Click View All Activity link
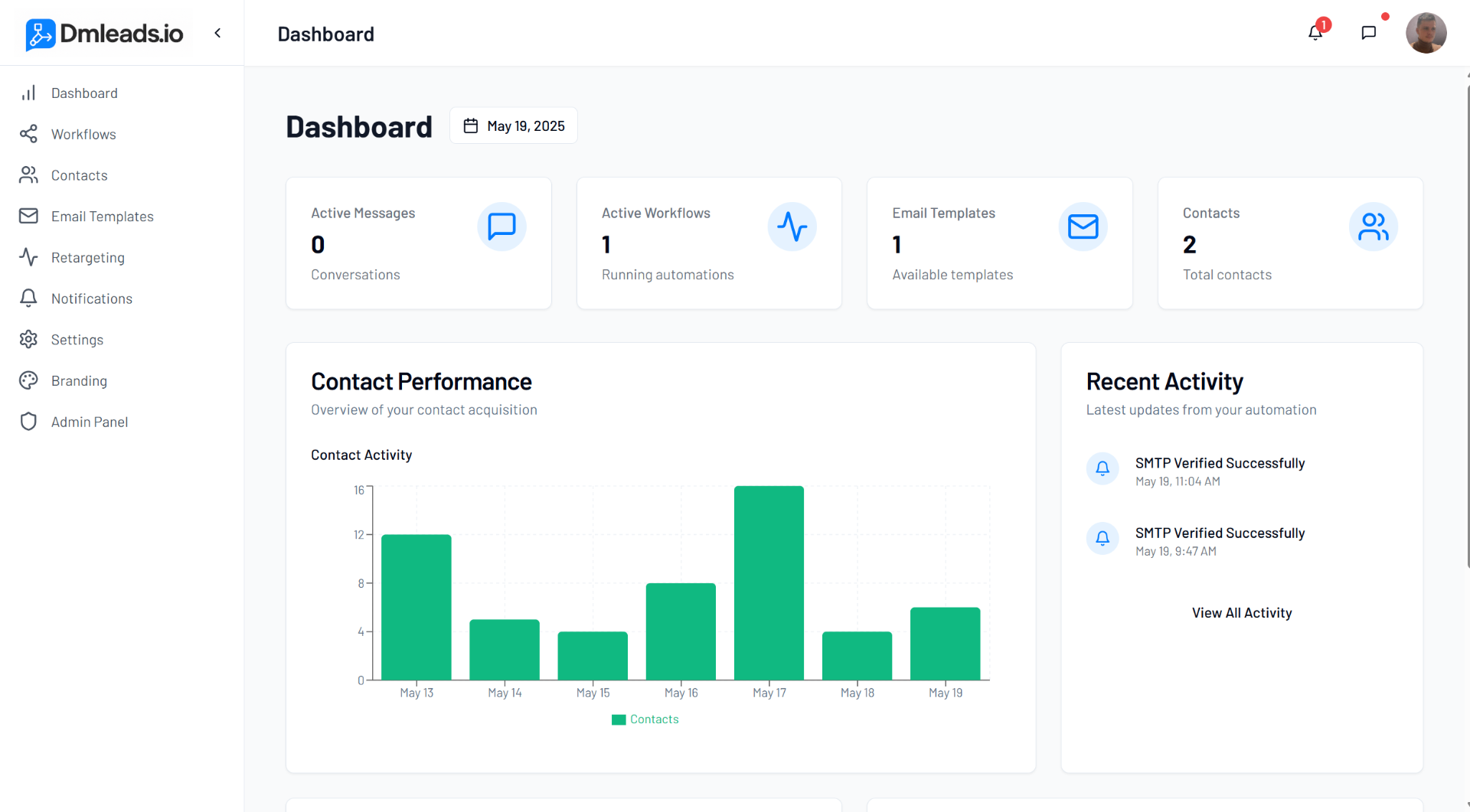The image size is (1470, 812). (x=1242, y=612)
